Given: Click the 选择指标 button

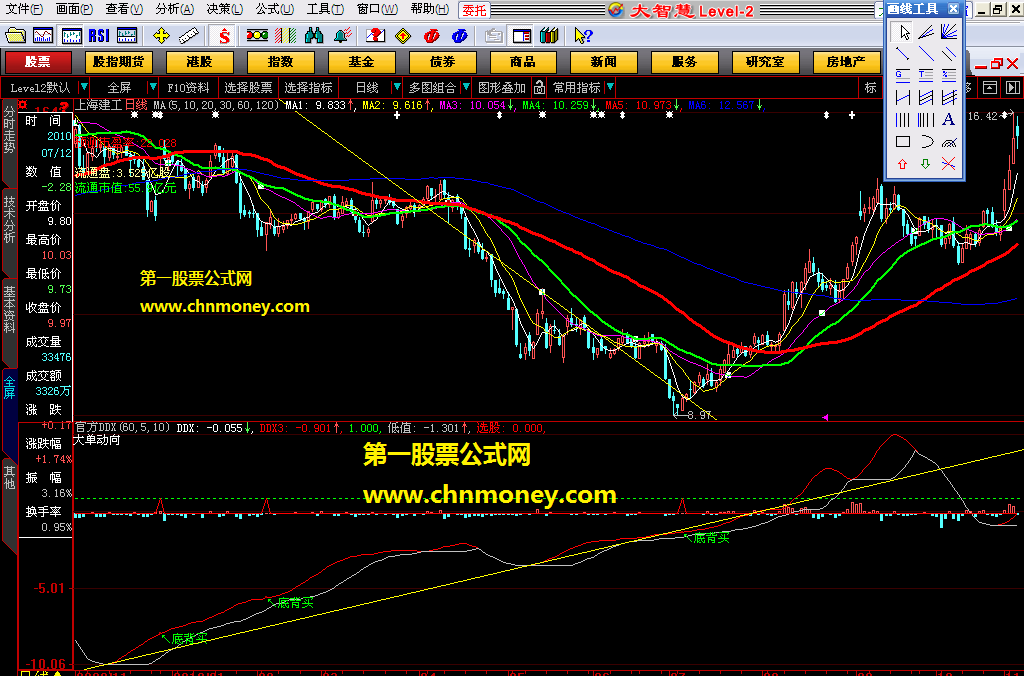Looking at the screenshot, I should (x=308, y=87).
